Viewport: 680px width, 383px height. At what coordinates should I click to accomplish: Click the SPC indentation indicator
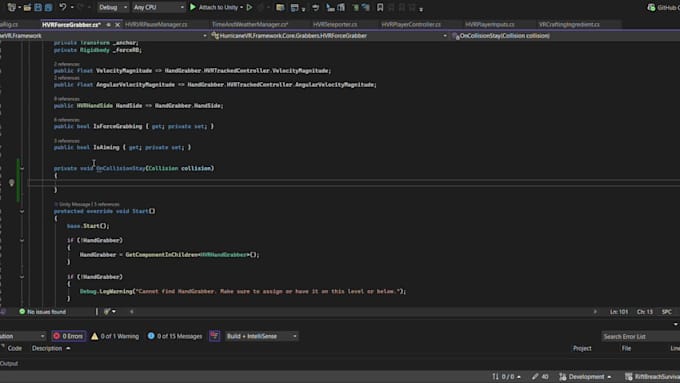(667, 312)
